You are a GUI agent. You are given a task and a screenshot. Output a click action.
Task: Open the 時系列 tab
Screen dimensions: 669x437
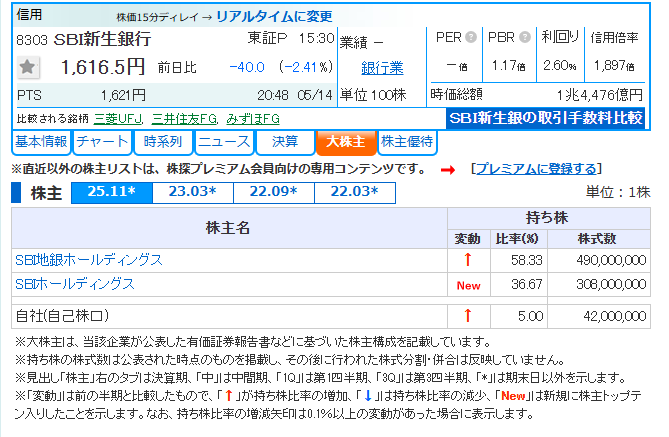[x=163, y=142]
